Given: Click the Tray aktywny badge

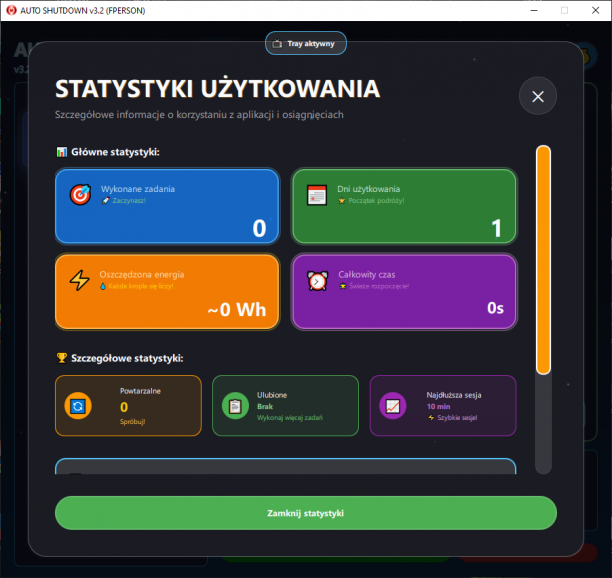Looking at the screenshot, I should point(306,43).
